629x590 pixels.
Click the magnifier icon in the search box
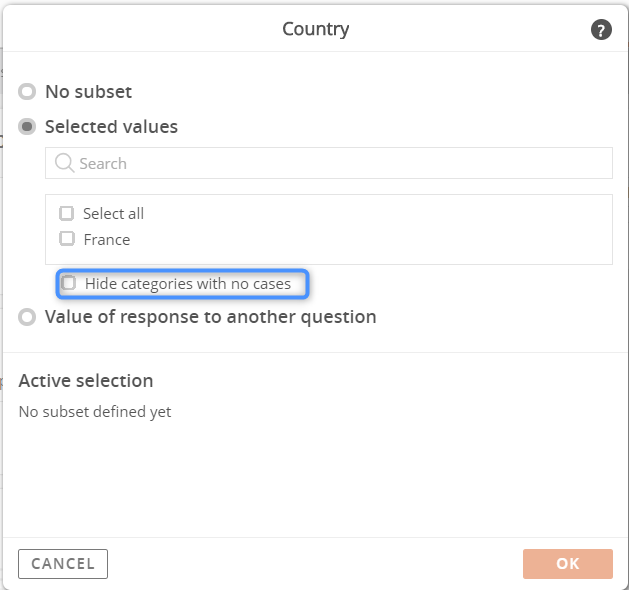64,163
